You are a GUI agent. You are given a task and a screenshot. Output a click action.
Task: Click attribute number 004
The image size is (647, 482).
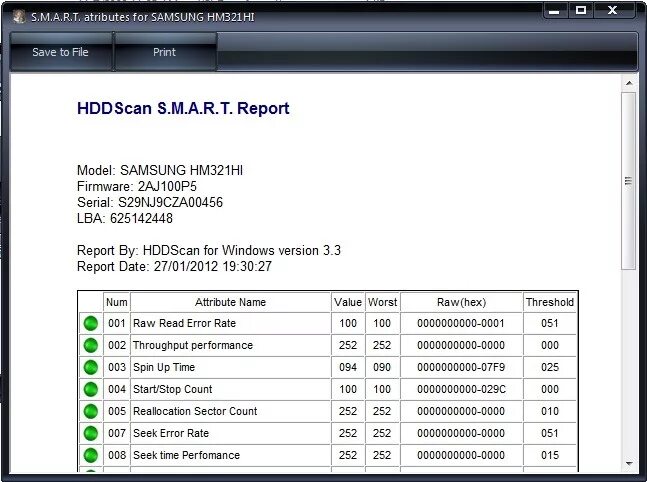(117, 389)
